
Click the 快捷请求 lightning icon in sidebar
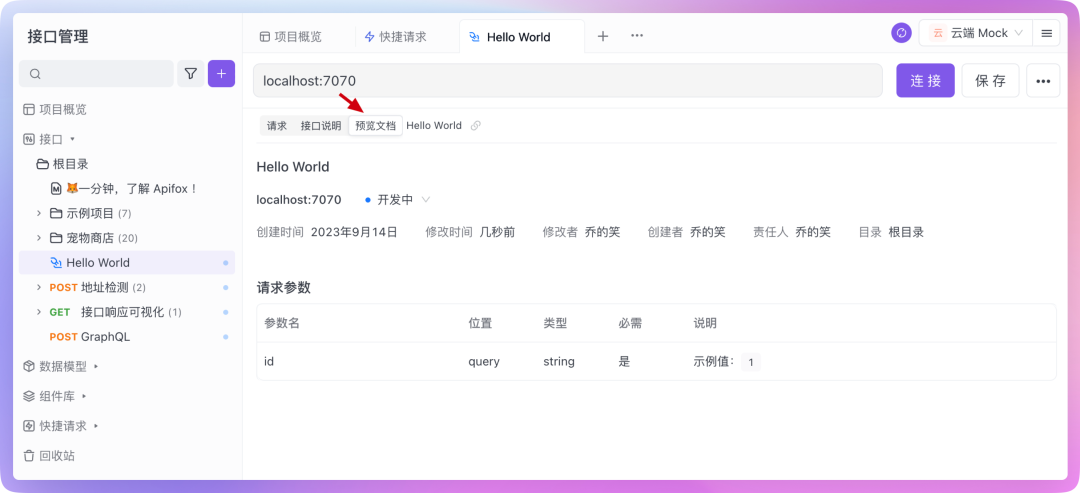pyautogui.click(x=29, y=426)
